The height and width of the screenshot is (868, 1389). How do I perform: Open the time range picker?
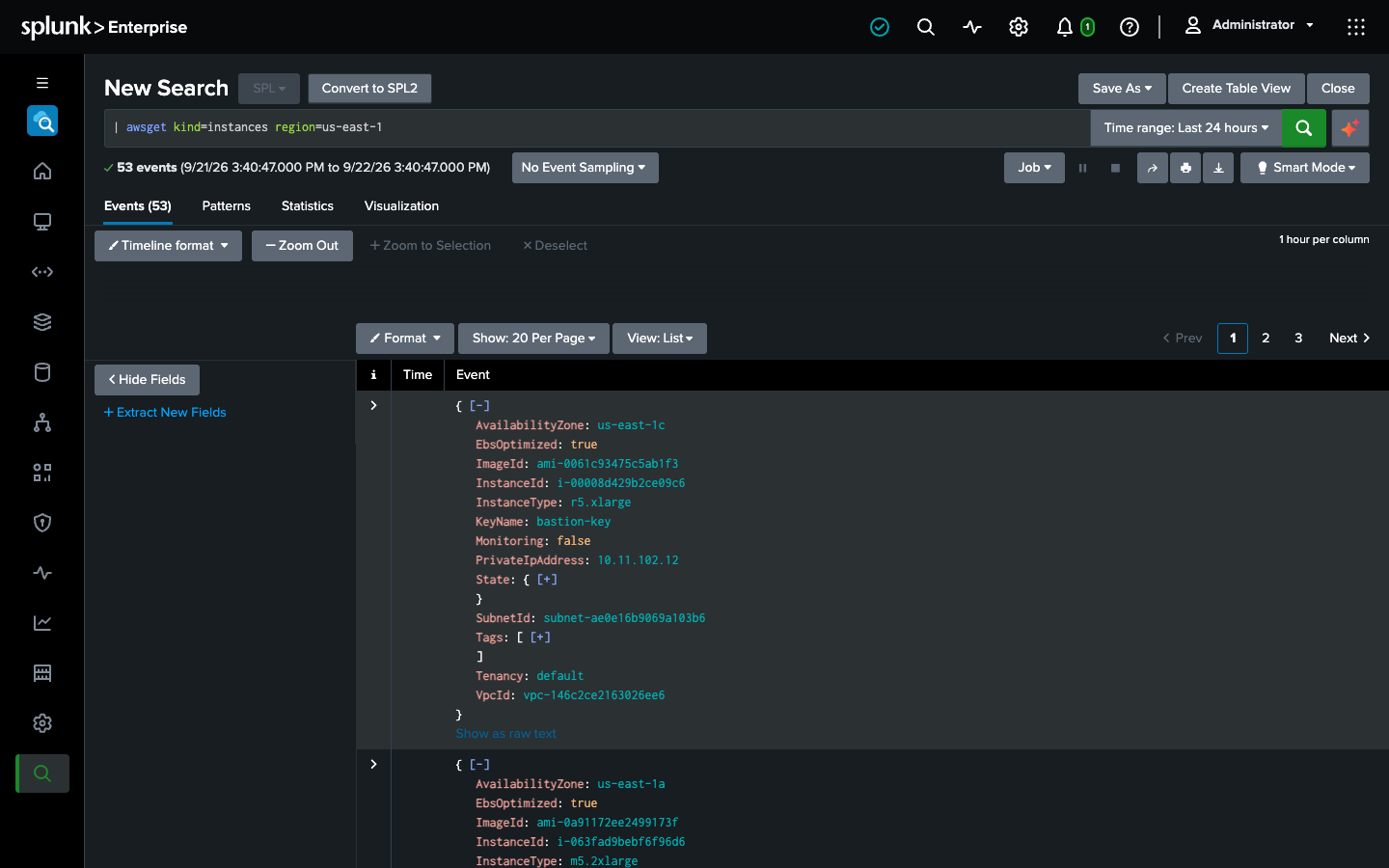(x=1186, y=127)
